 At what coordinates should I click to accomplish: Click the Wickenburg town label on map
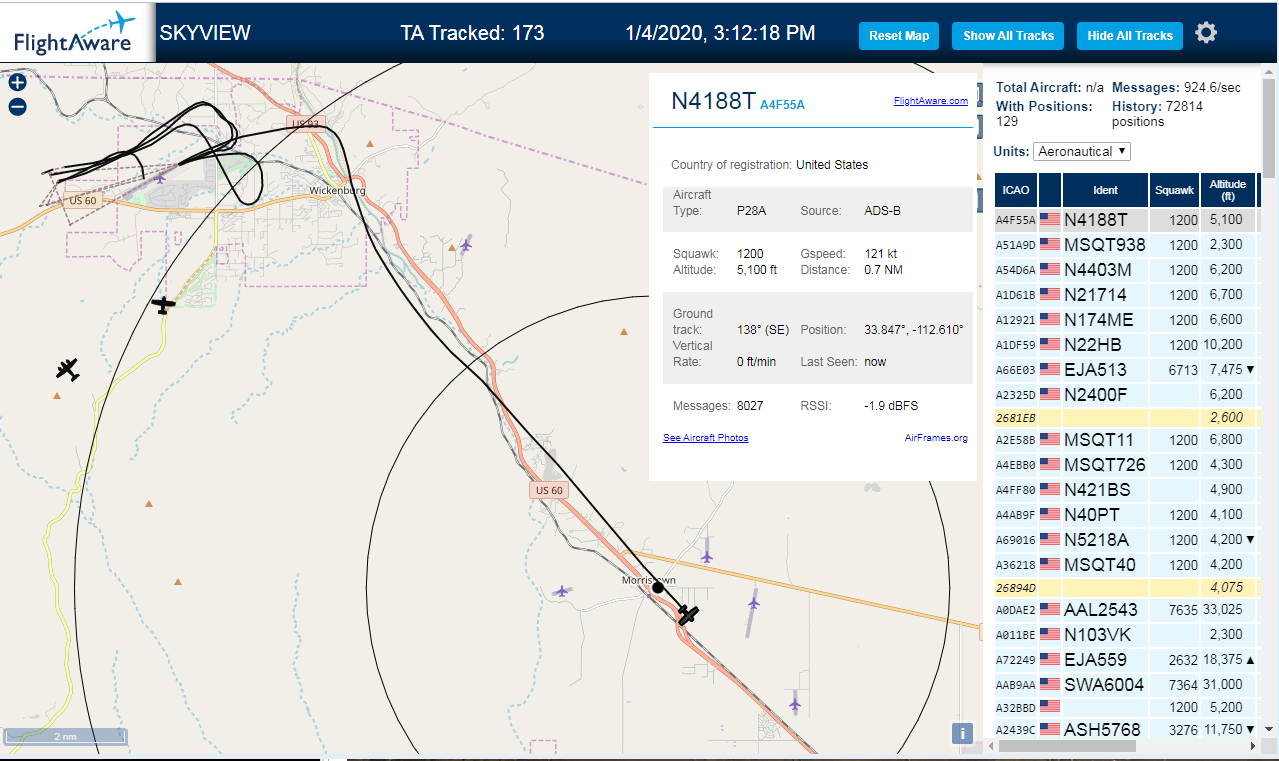pyautogui.click(x=337, y=190)
